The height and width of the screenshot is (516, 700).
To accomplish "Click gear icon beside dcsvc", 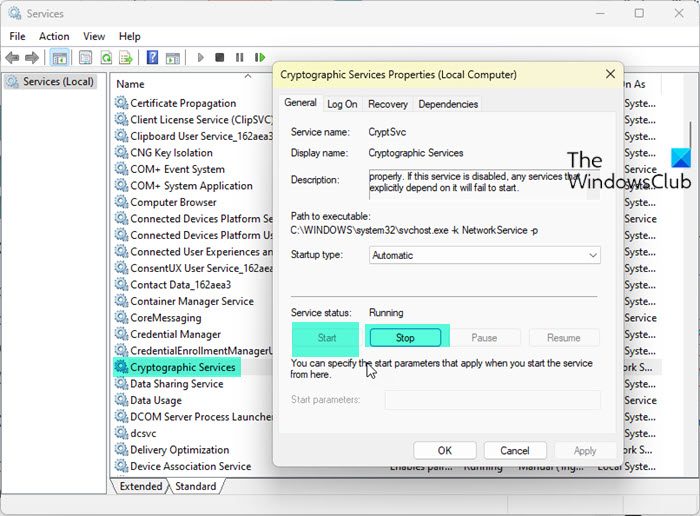I will pyautogui.click(x=121, y=433).
